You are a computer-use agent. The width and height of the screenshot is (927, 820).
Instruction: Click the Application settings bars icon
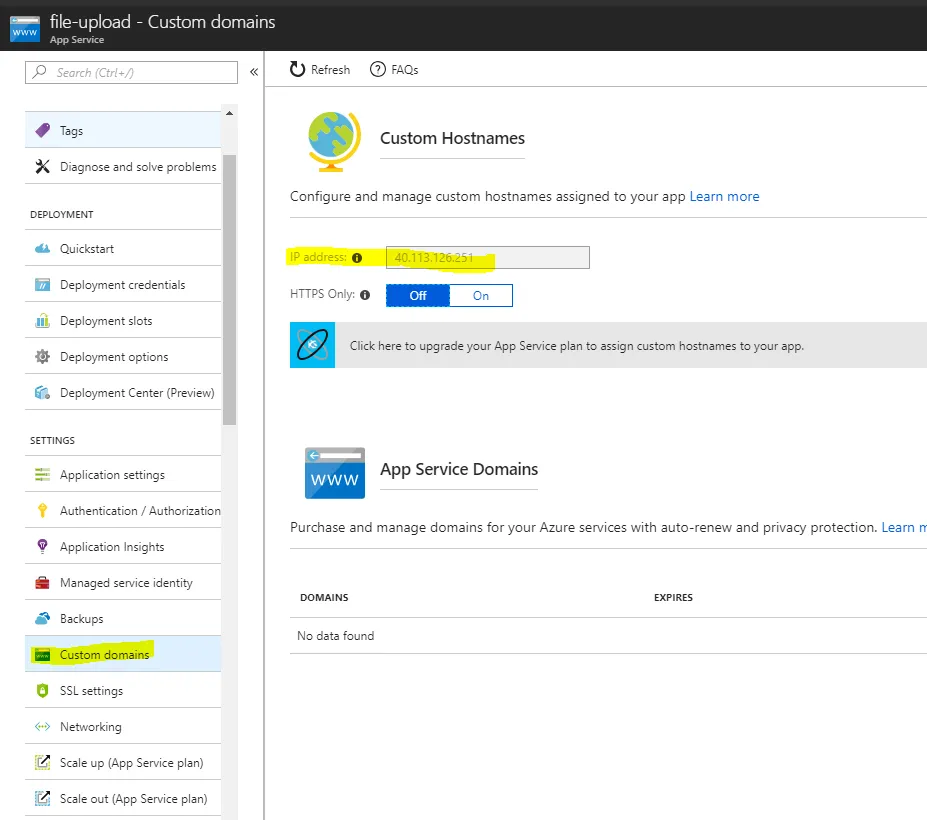(43, 475)
